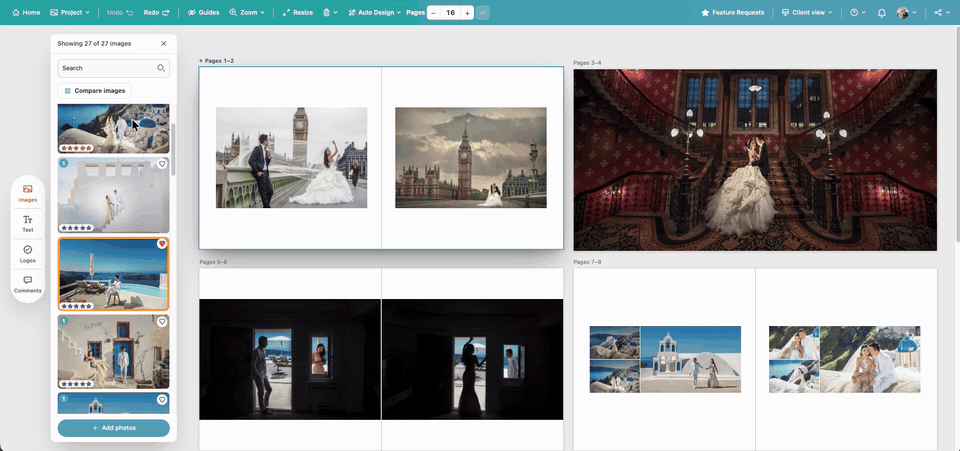Screen dimensions: 960x451
Task: Open the Client view menu
Action: click(807, 12)
